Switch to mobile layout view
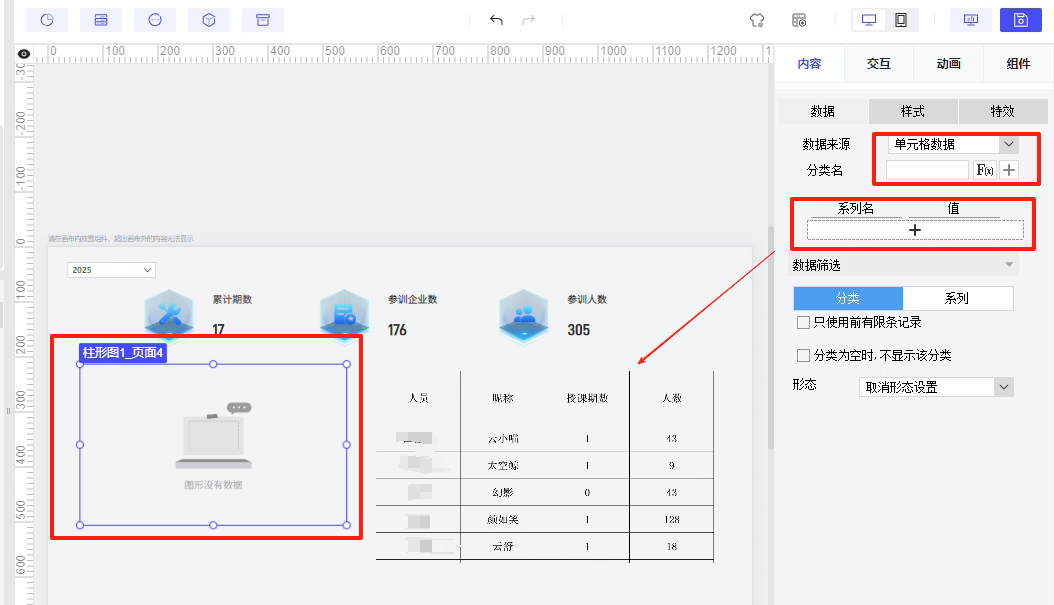Screen dimensions: 1054x605 [901, 20]
